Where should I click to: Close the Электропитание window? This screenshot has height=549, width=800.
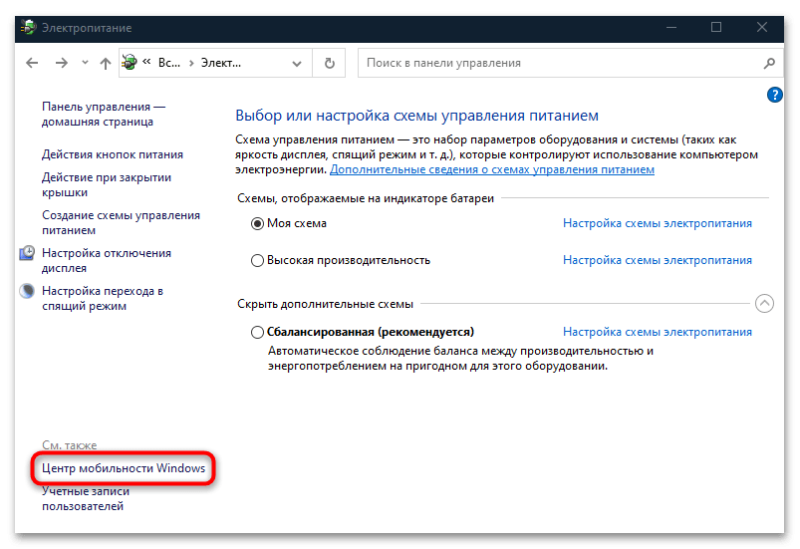point(762,28)
